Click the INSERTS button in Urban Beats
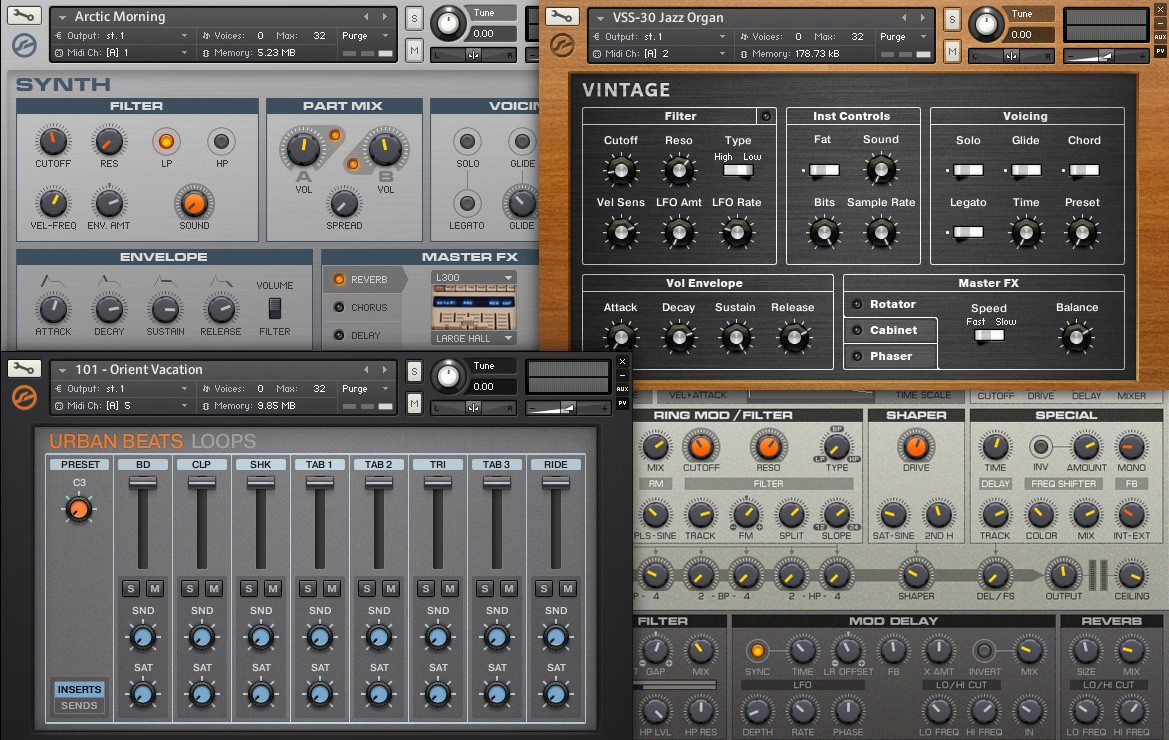The width and height of the screenshot is (1169, 740). pos(79,689)
